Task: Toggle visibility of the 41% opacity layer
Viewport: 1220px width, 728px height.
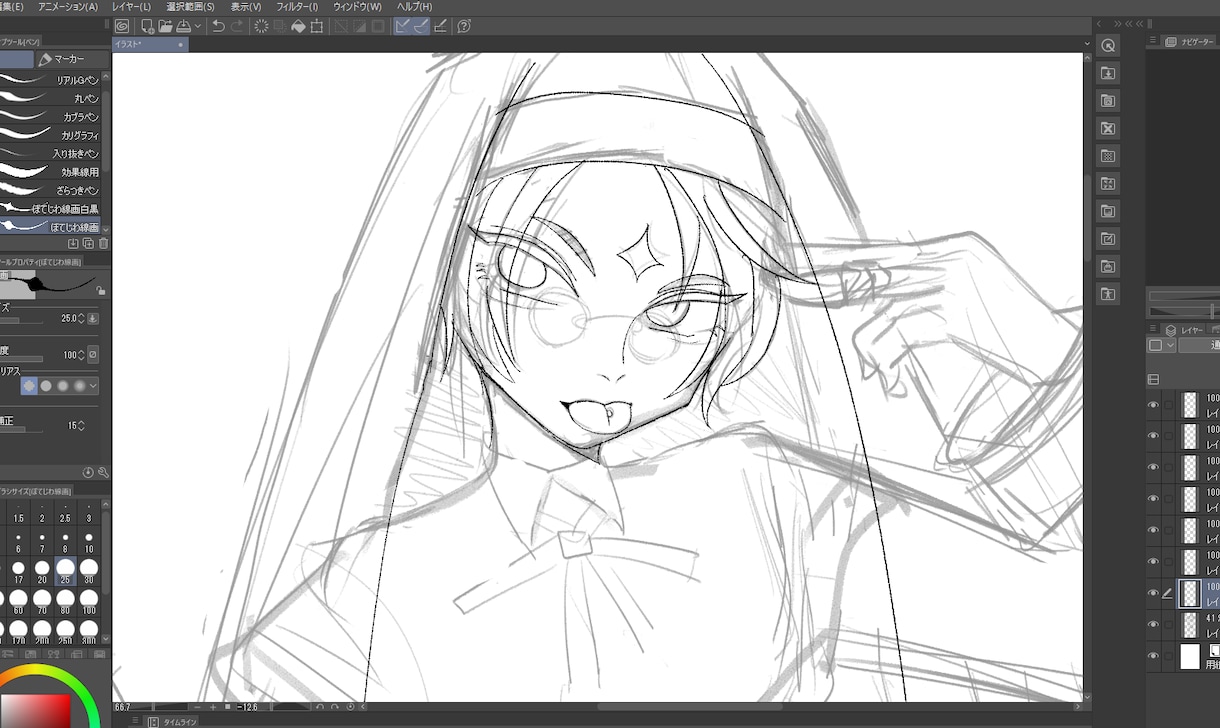Action: click(x=1153, y=625)
